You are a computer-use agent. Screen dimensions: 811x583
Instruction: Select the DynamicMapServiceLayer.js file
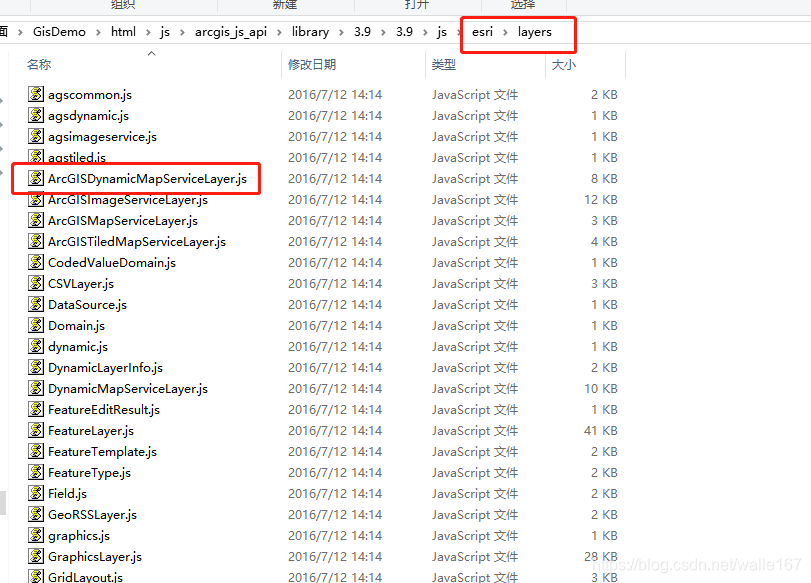[127, 389]
